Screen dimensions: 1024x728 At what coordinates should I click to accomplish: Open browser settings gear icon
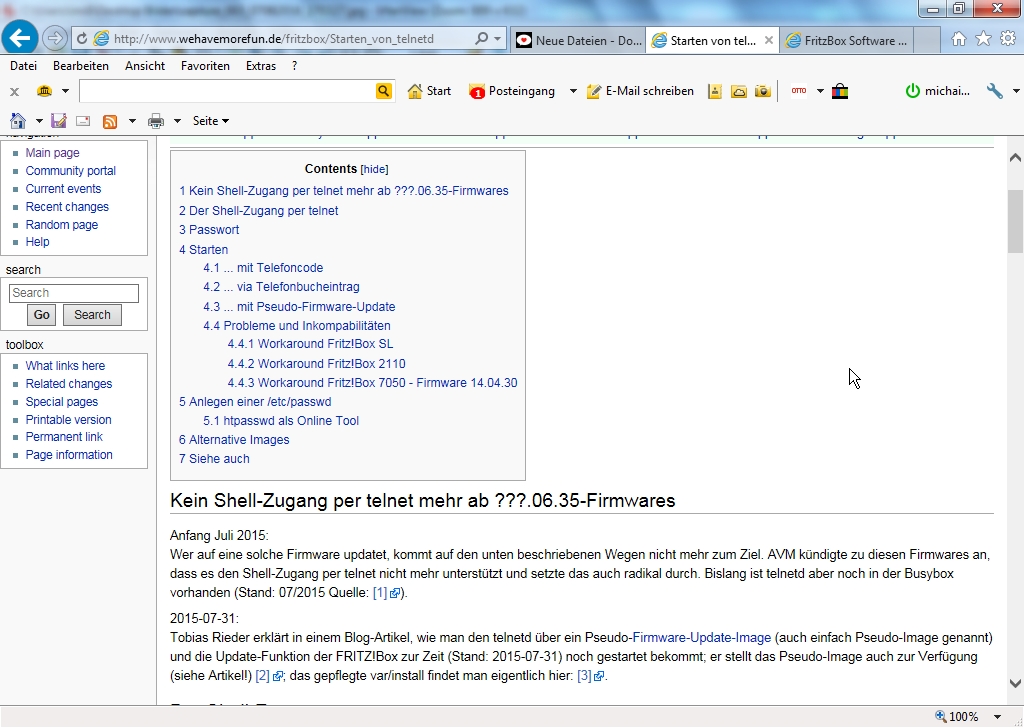tap(1007, 39)
